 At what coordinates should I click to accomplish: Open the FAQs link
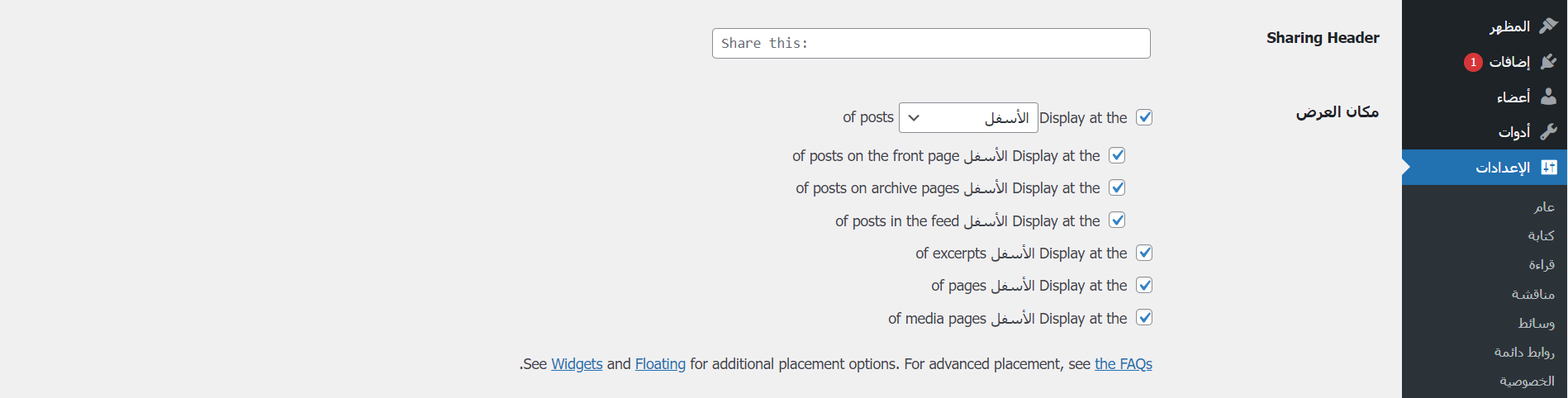[x=1123, y=364]
